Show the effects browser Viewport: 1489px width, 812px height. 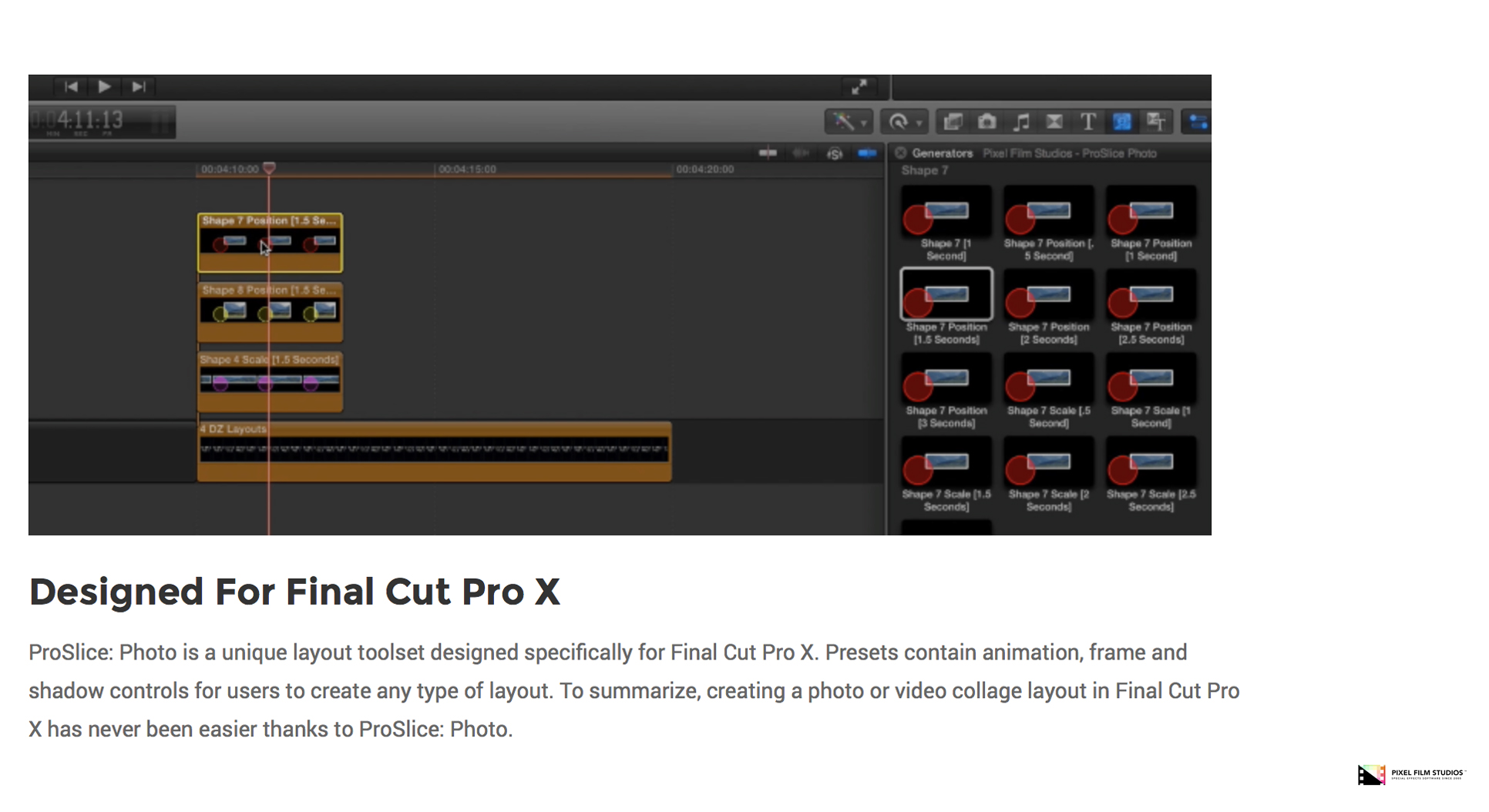point(953,122)
